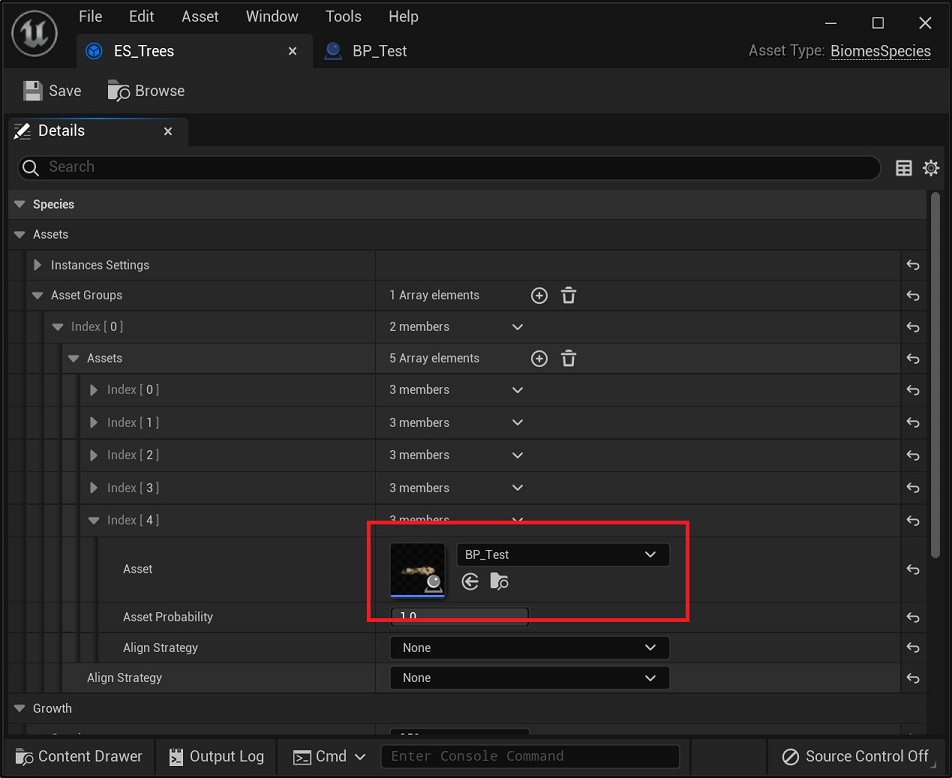Open the BP_Test asset picker dropdown
This screenshot has height=778, width=952.
click(x=562, y=555)
